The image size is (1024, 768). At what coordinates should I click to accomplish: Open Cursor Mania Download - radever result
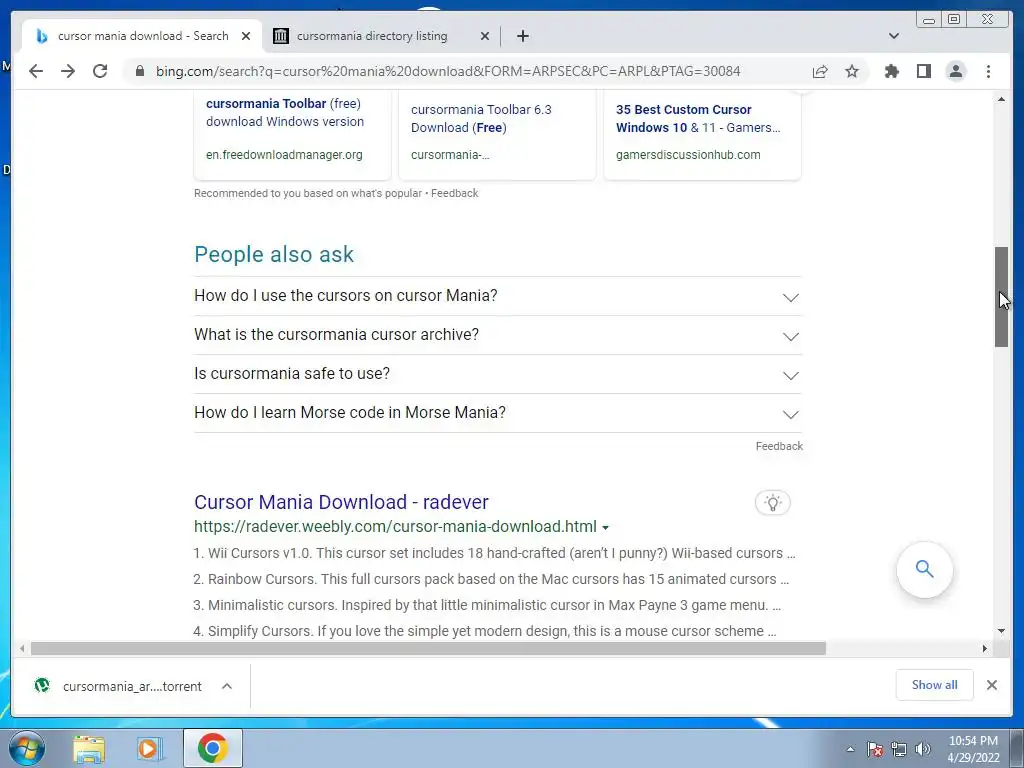341,502
